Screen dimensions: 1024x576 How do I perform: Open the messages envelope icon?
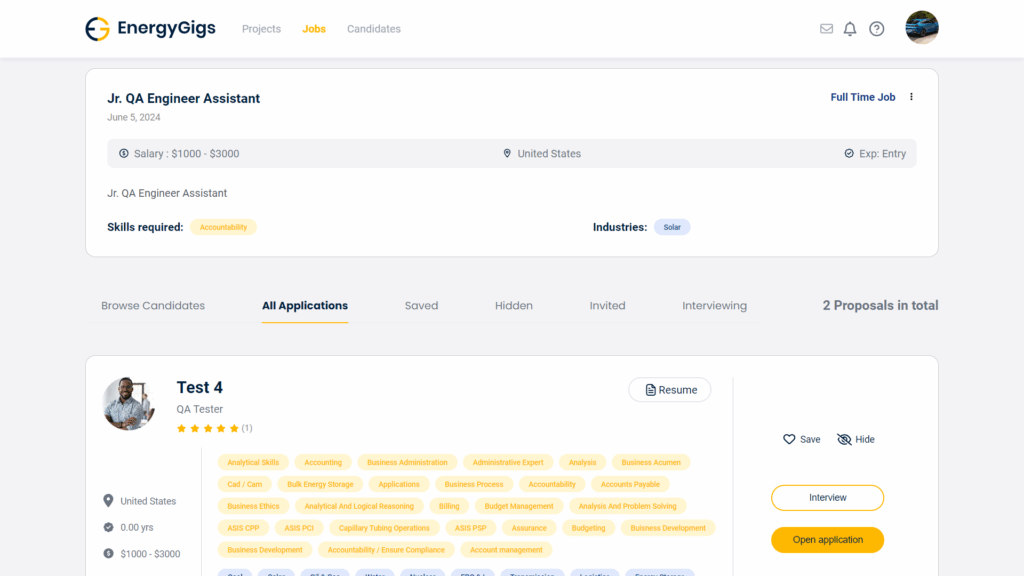826,29
